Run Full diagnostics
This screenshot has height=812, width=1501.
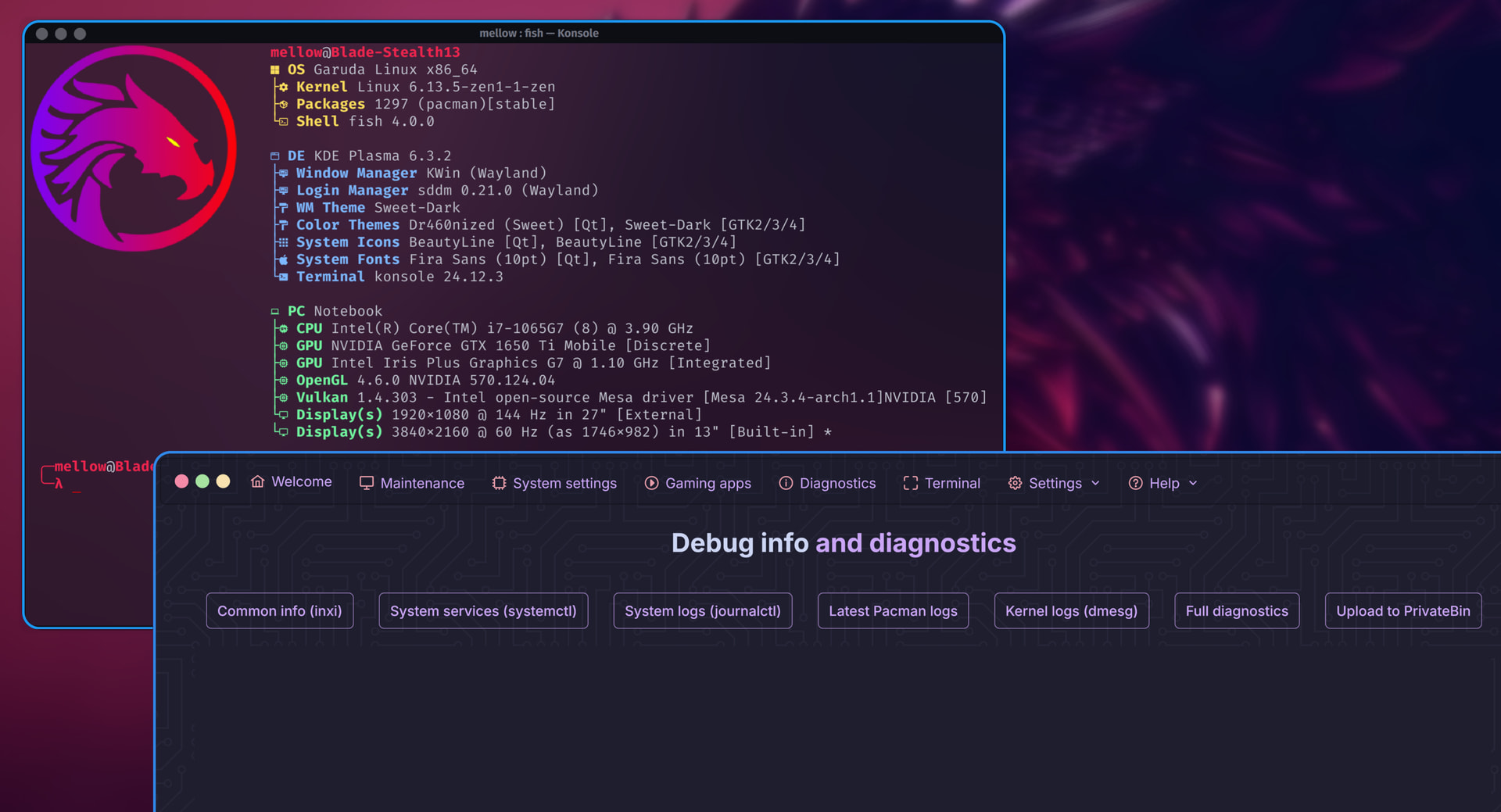[x=1236, y=610]
